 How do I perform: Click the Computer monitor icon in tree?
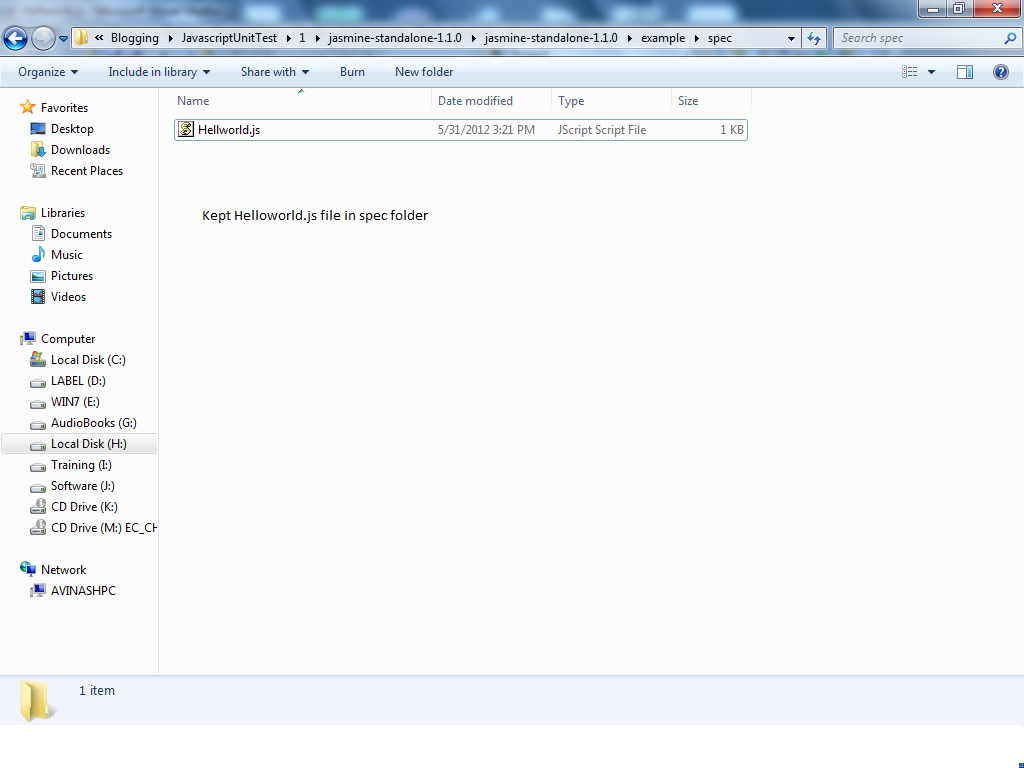(x=27, y=338)
